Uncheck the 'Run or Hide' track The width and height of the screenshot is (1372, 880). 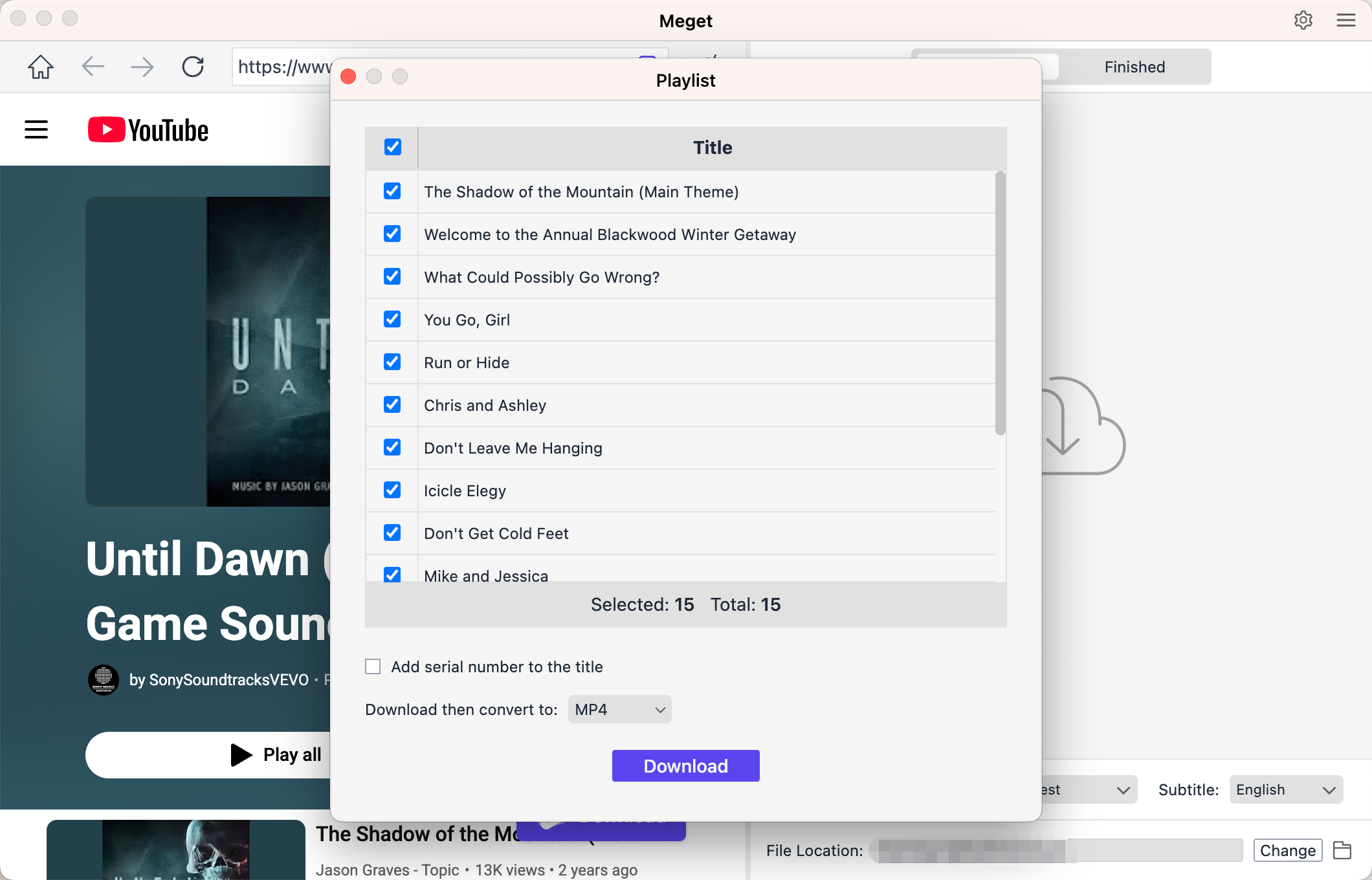coord(392,362)
